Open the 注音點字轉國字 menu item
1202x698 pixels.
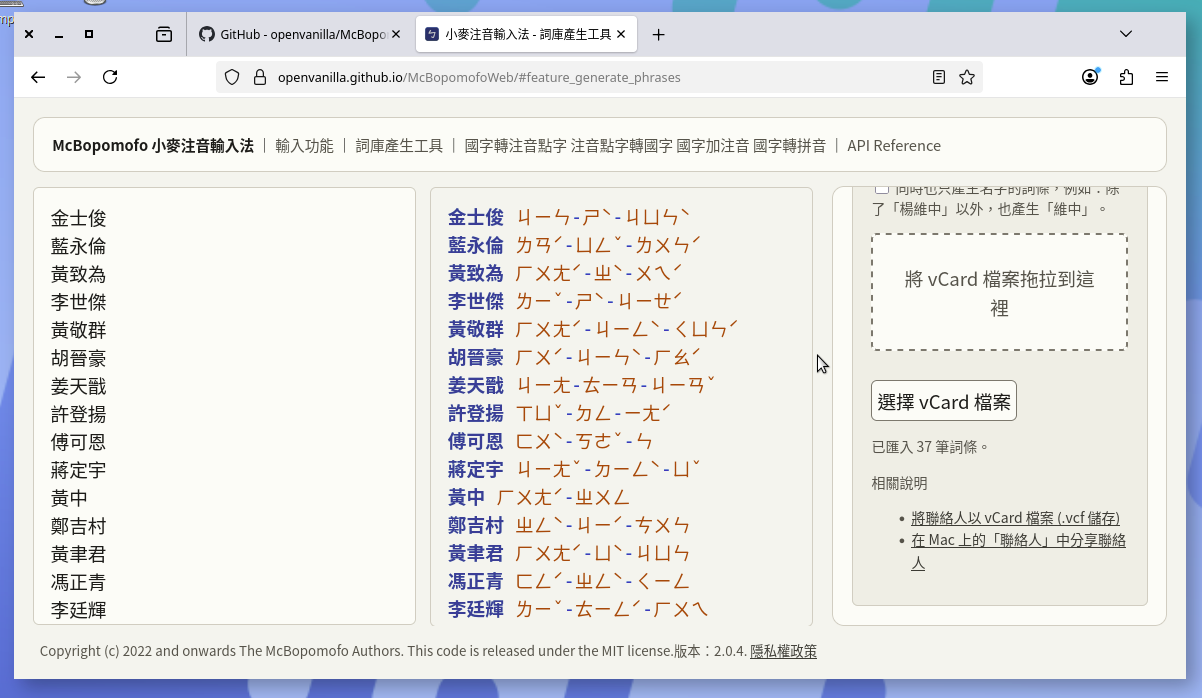click(x=621, y=145)
